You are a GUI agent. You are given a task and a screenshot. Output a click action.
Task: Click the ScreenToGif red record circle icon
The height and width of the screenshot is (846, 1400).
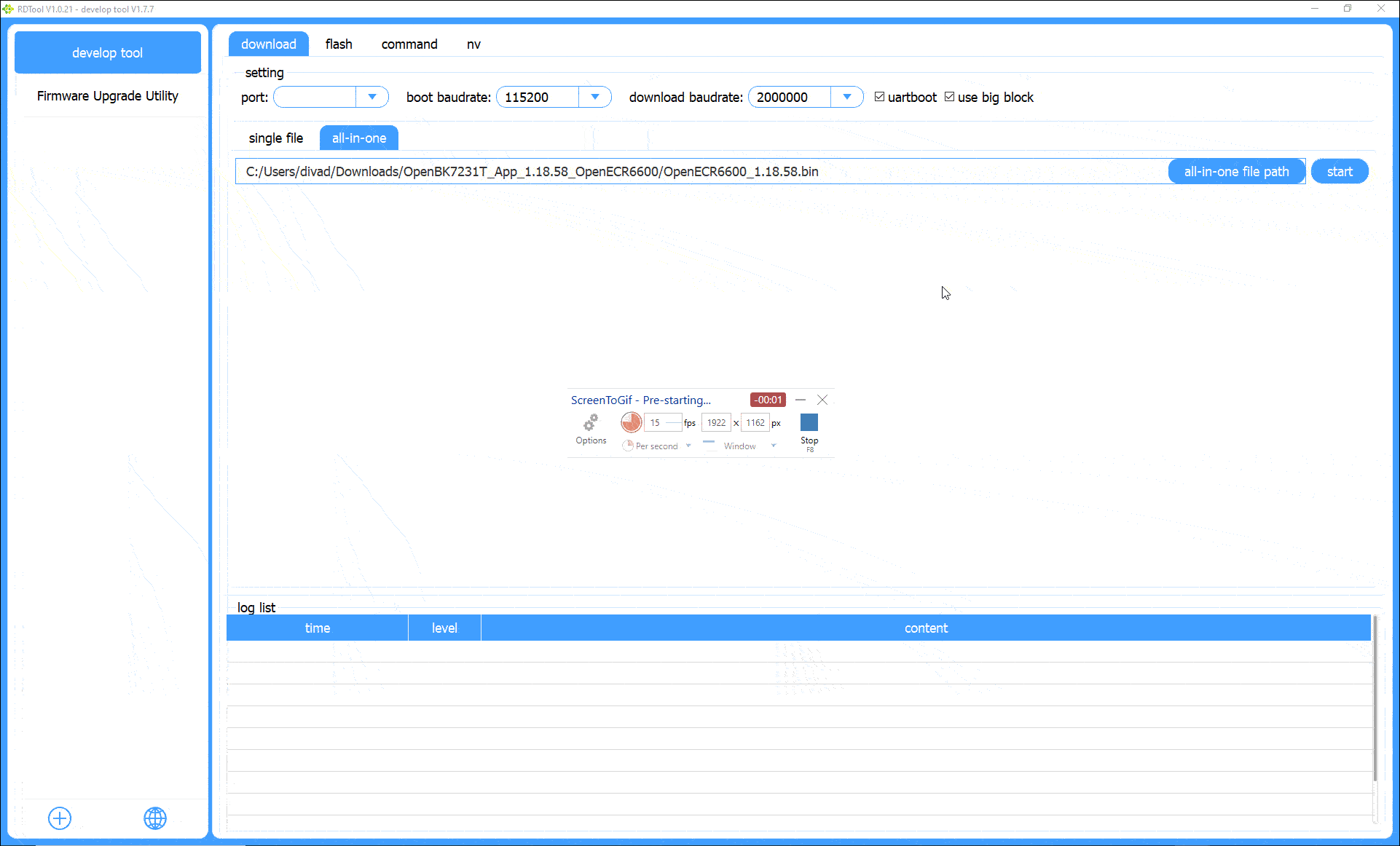click(631, 422)
